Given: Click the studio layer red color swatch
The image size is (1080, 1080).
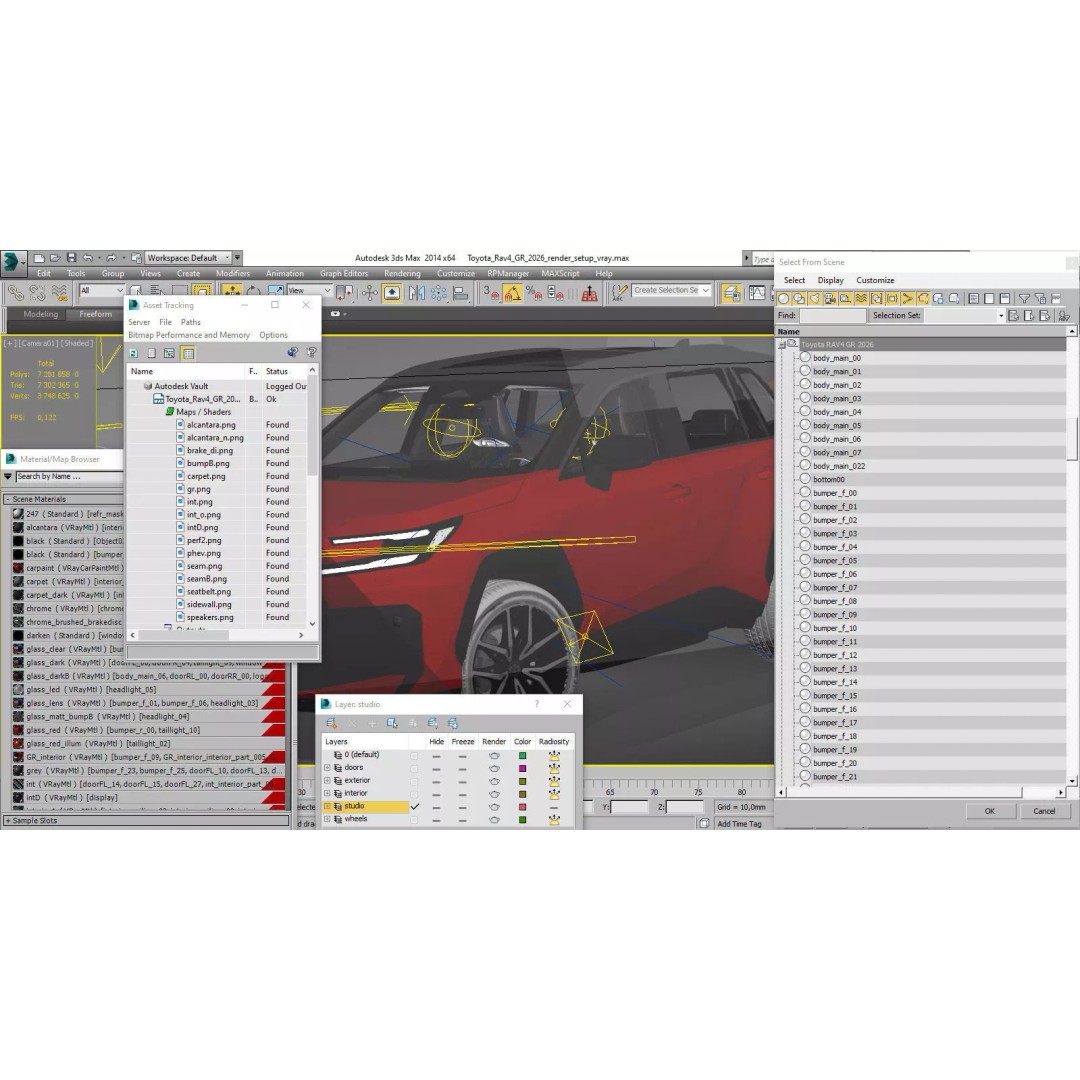Looking at the screenshot, I should pyautogui.click(x=522, y=807).
